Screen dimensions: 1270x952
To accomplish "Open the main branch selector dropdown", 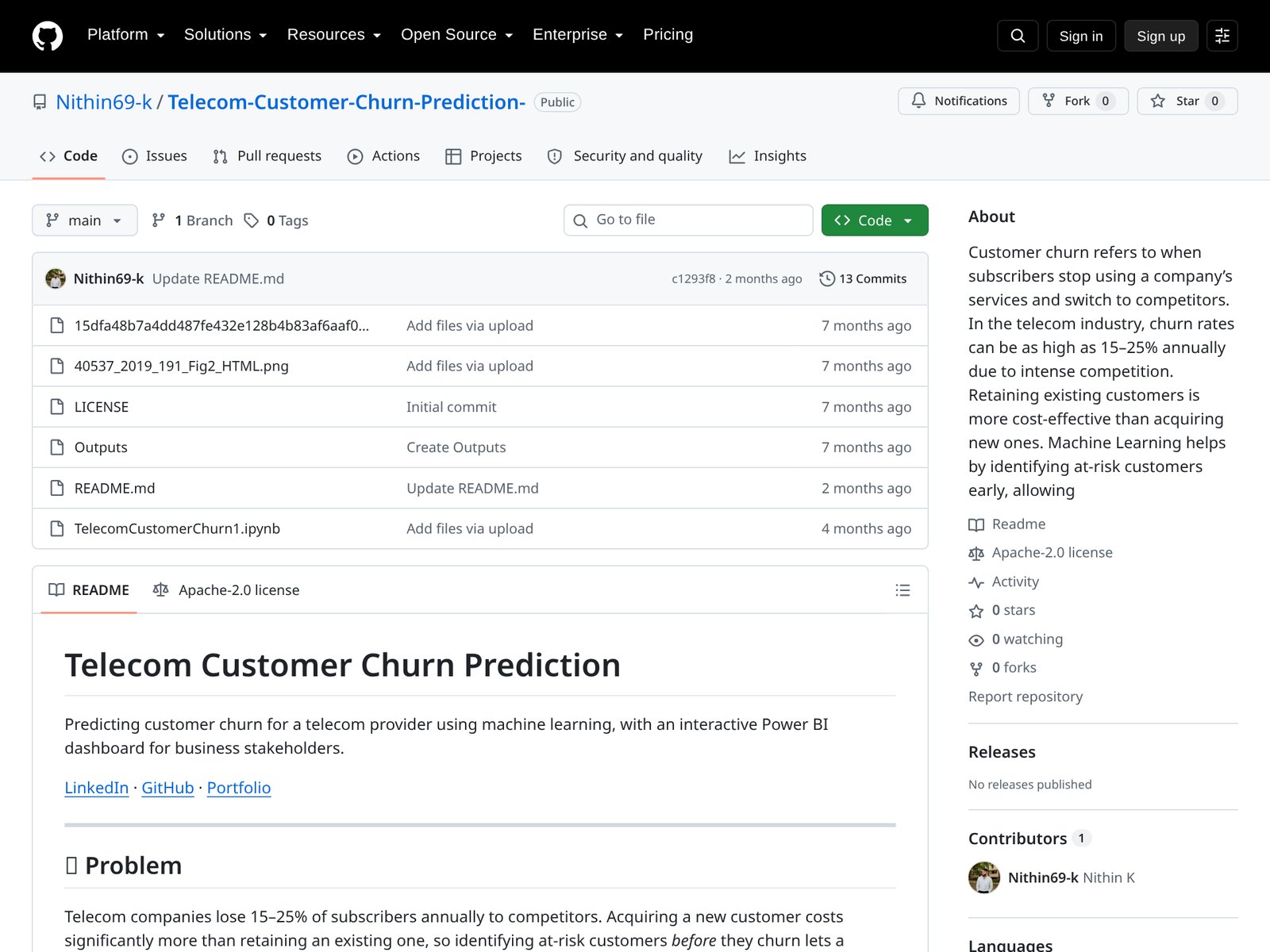I will (85, 221).
